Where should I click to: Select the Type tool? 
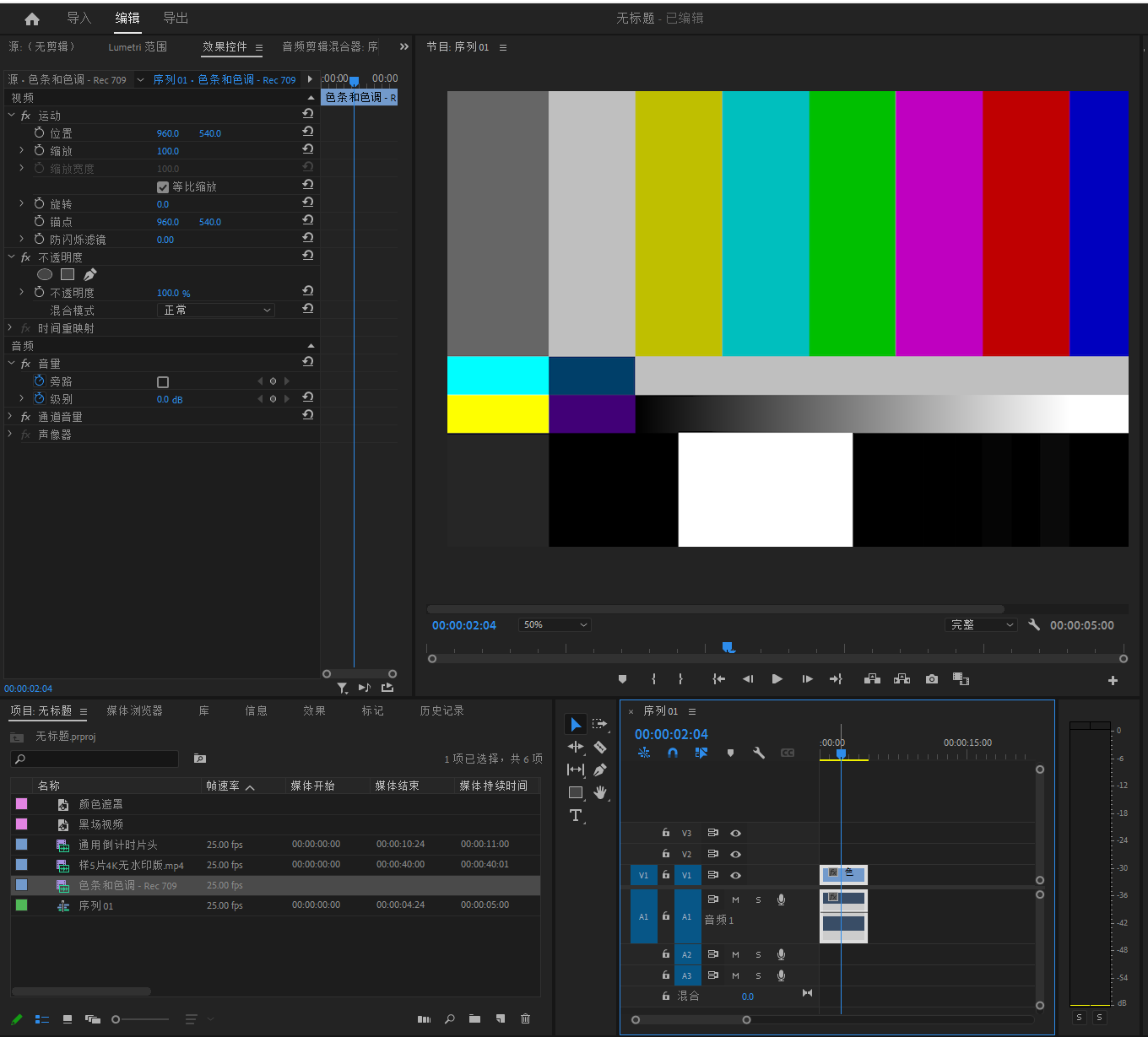pyautogui.click(x=576, y=815)
